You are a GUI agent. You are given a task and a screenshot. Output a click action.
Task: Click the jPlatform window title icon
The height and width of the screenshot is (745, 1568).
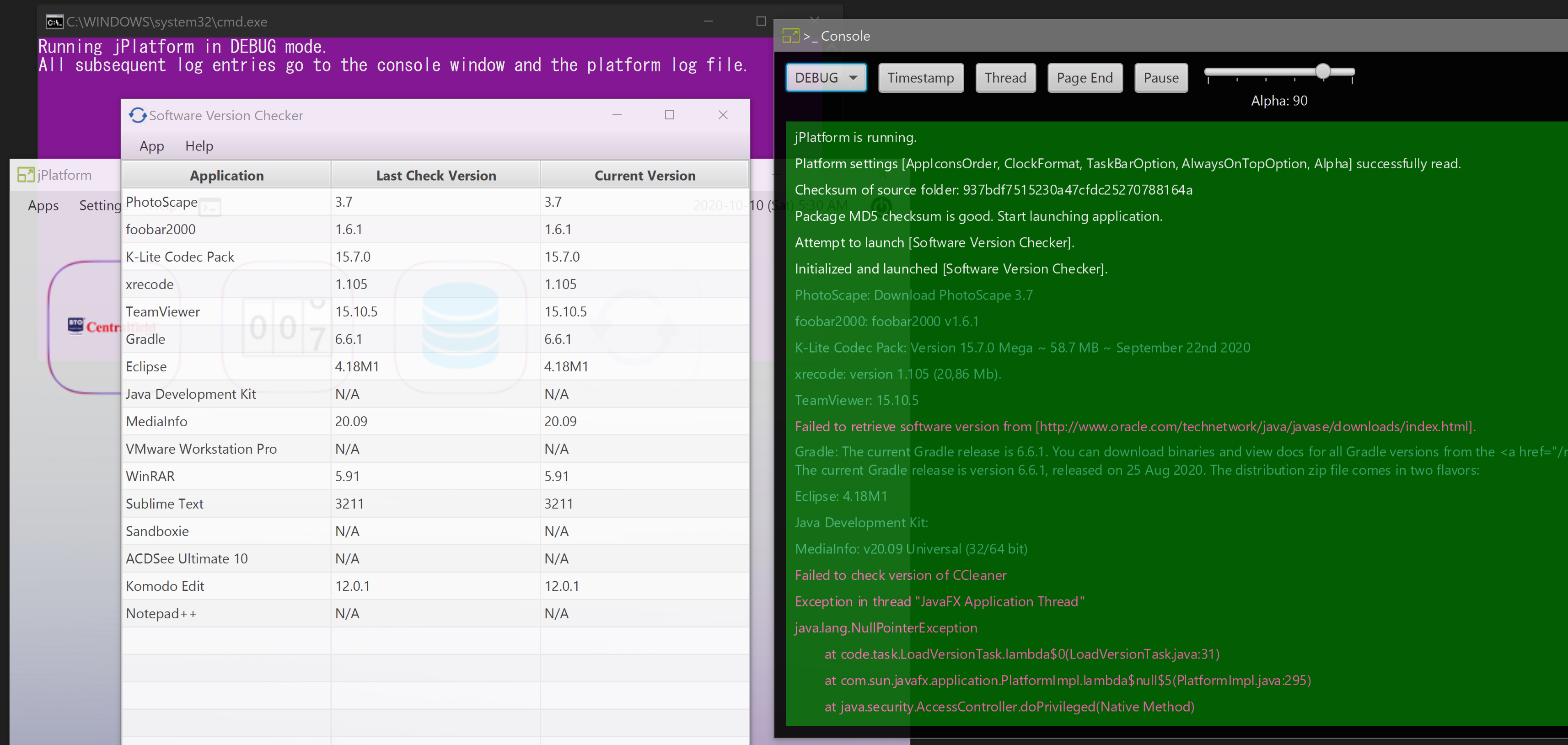pyautogui.click(x=26, y=175)
